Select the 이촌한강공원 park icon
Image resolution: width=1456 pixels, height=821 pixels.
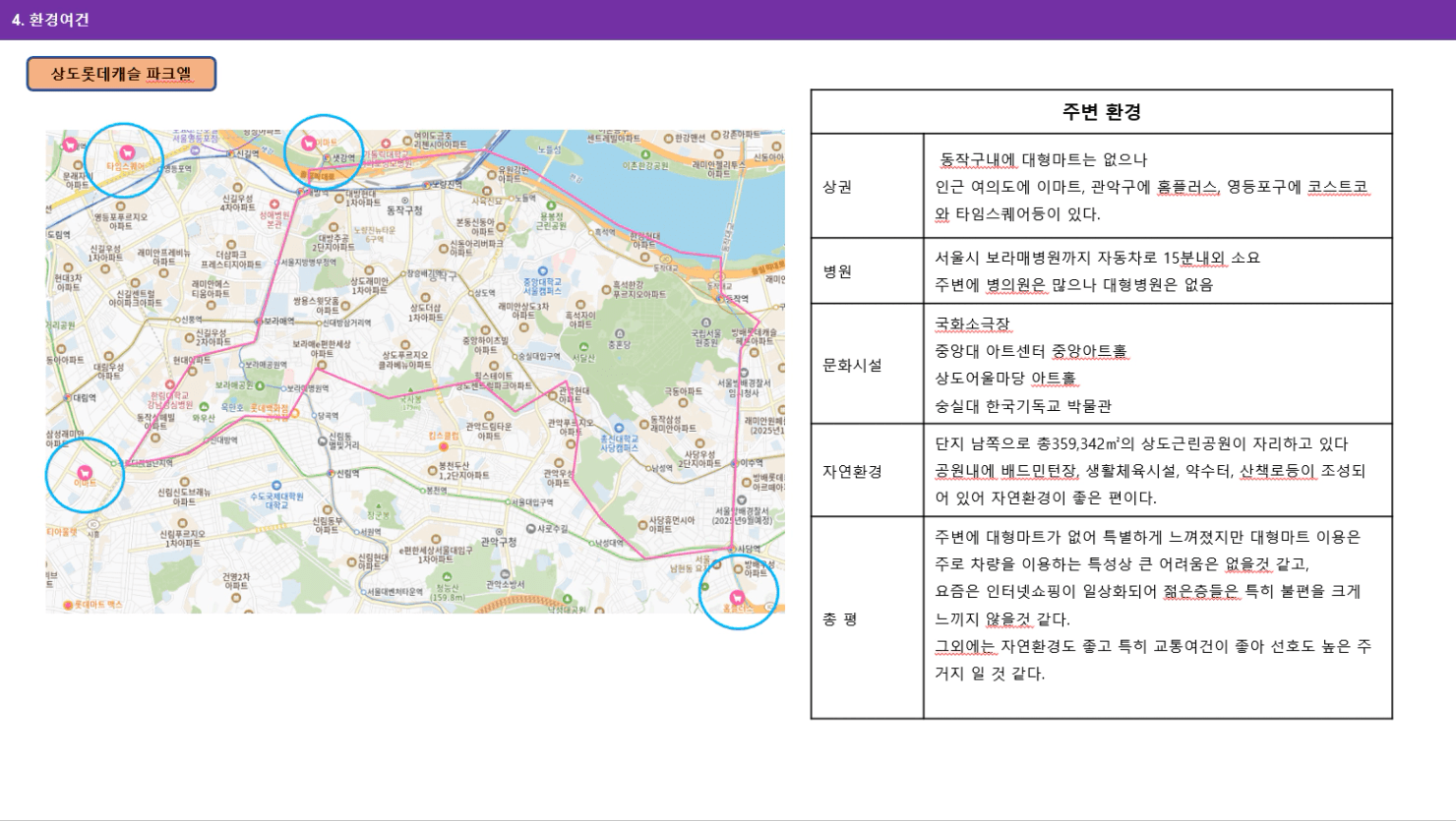coord(645,155)
